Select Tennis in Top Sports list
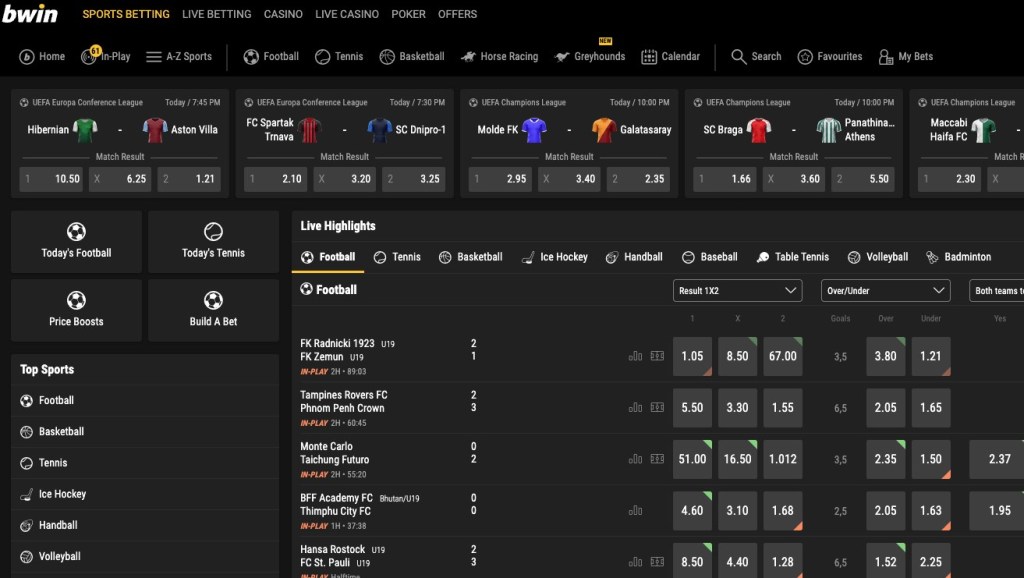The height and width of the screenshot is (578, 1024). tap(145, 463)
